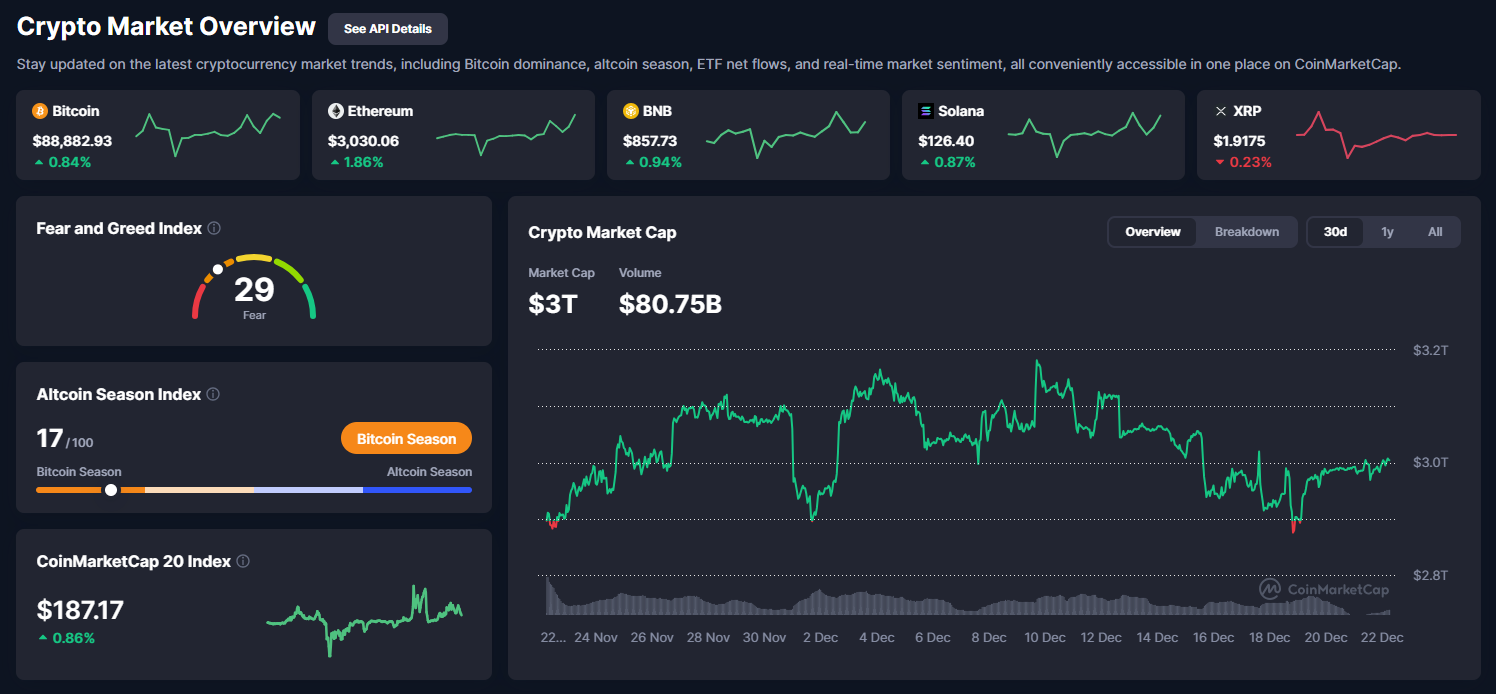Open the Solana price card

(x=1043, y=135)
